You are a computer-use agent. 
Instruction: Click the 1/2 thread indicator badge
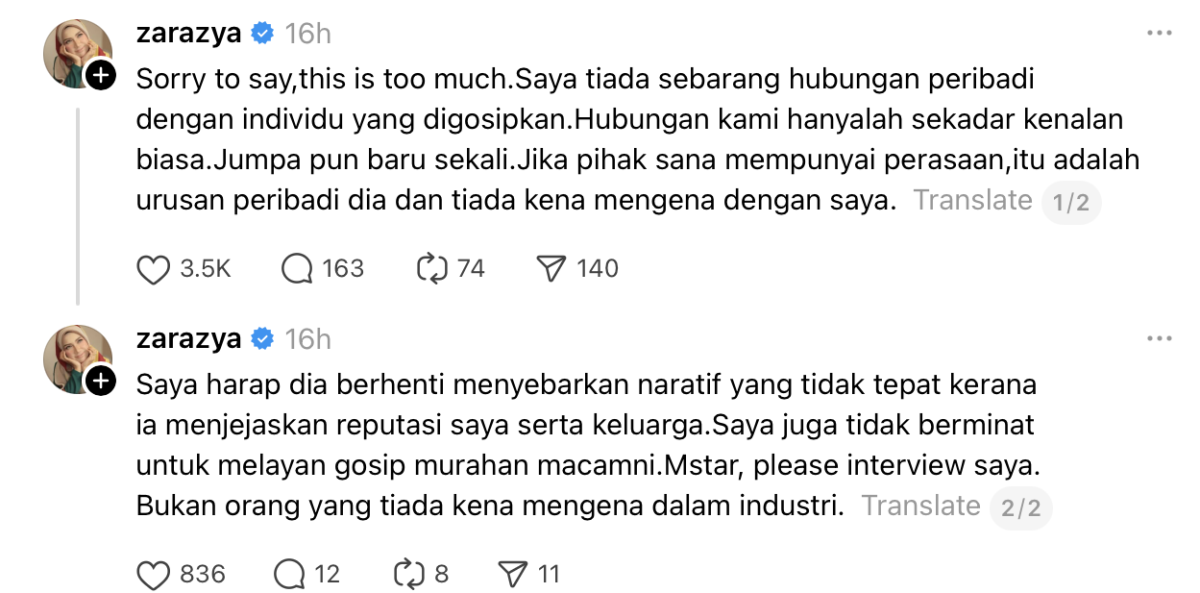pyautogui.click(x=1071, y=203)
